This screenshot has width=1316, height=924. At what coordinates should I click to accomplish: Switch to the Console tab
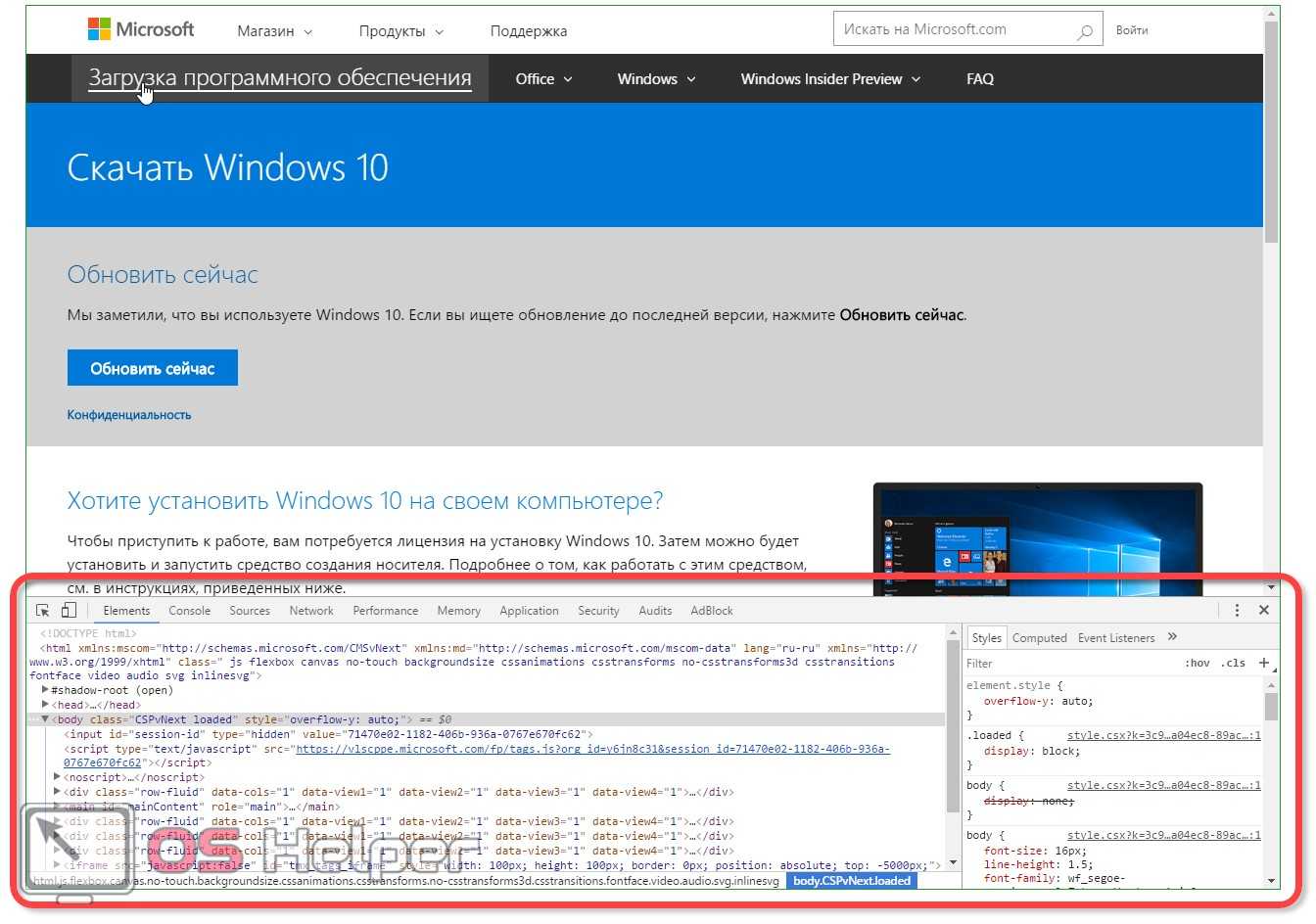pos(189,611)
